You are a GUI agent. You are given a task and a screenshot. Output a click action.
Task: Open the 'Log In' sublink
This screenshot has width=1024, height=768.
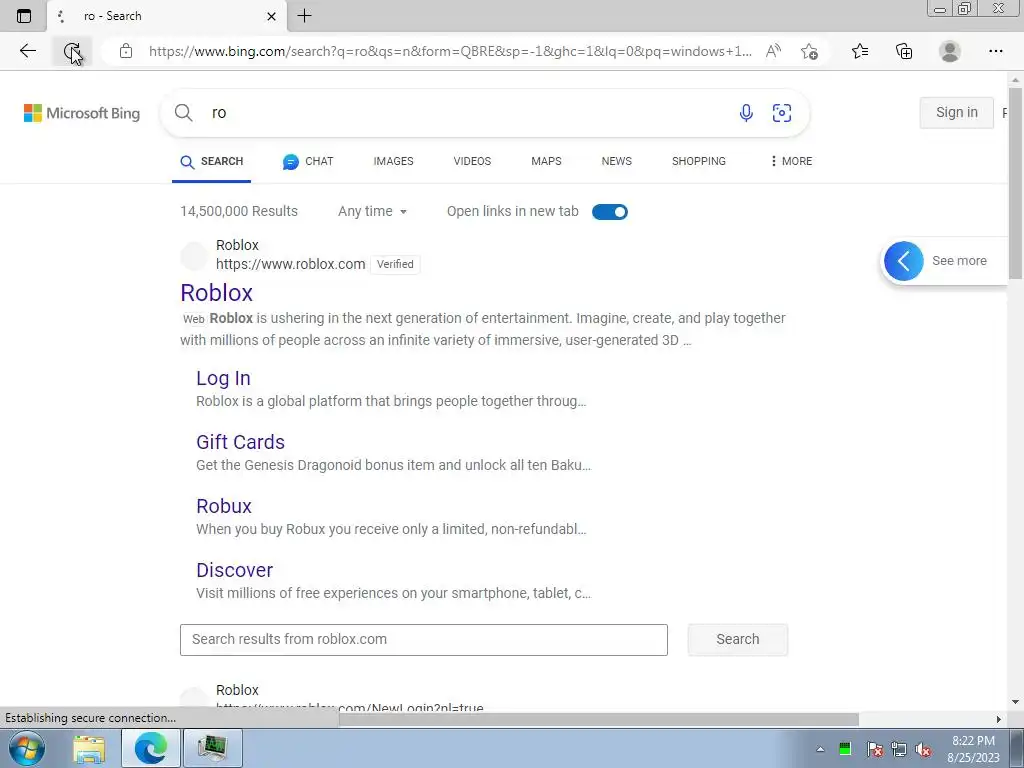tap(223, 378)
